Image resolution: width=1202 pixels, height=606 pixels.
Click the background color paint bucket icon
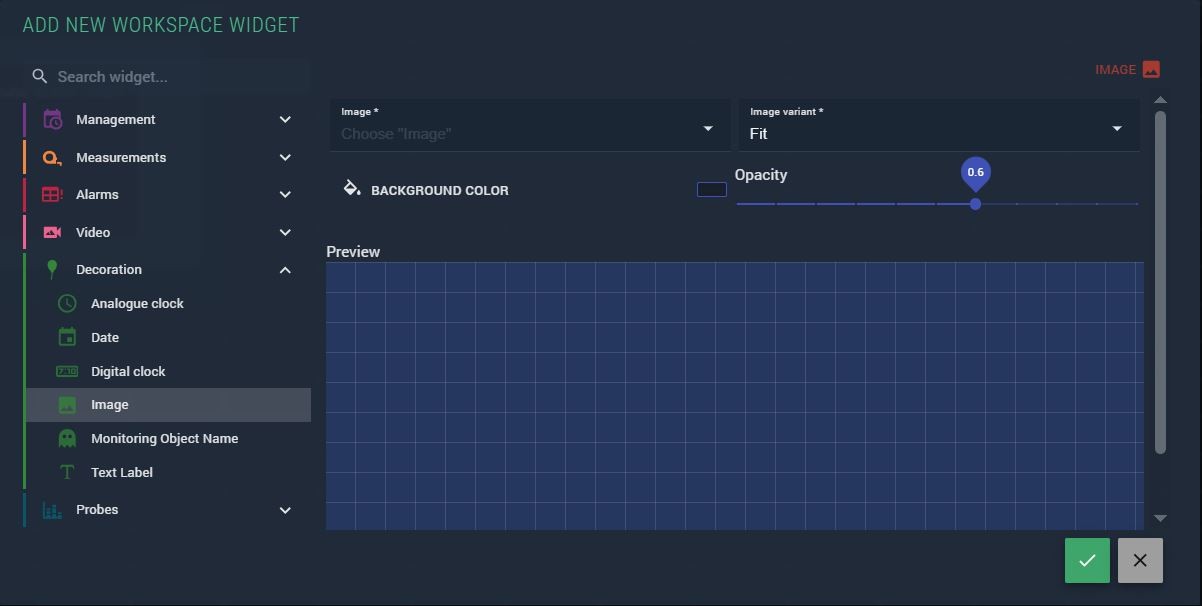352,188
